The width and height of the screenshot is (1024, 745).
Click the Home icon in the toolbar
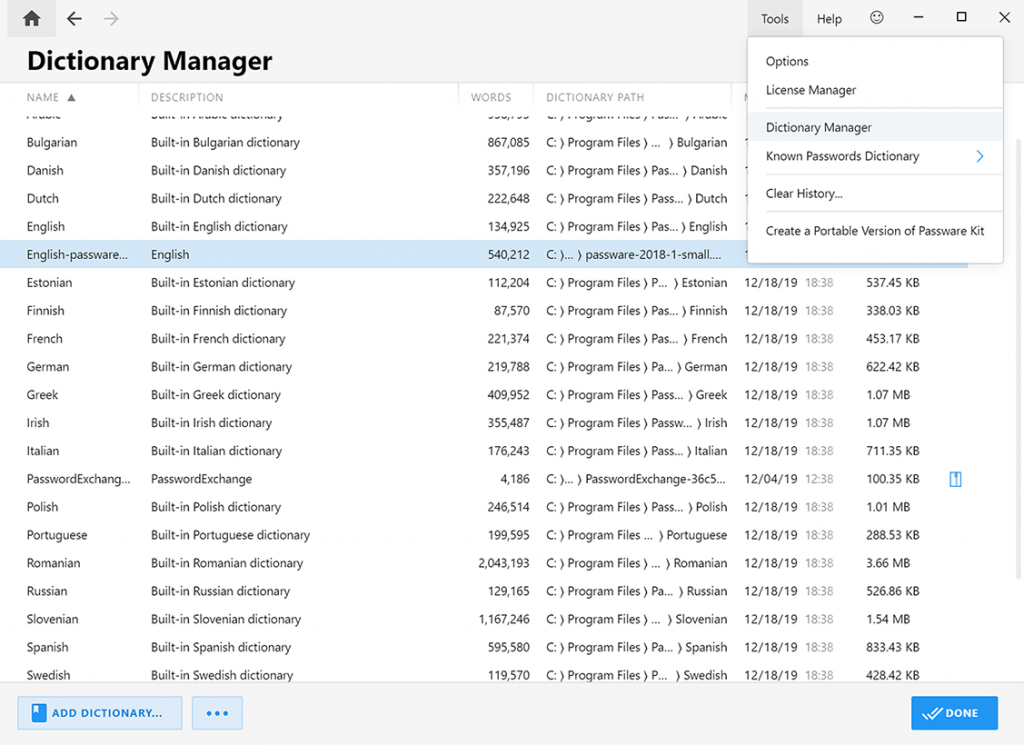[x=30, y=17]
